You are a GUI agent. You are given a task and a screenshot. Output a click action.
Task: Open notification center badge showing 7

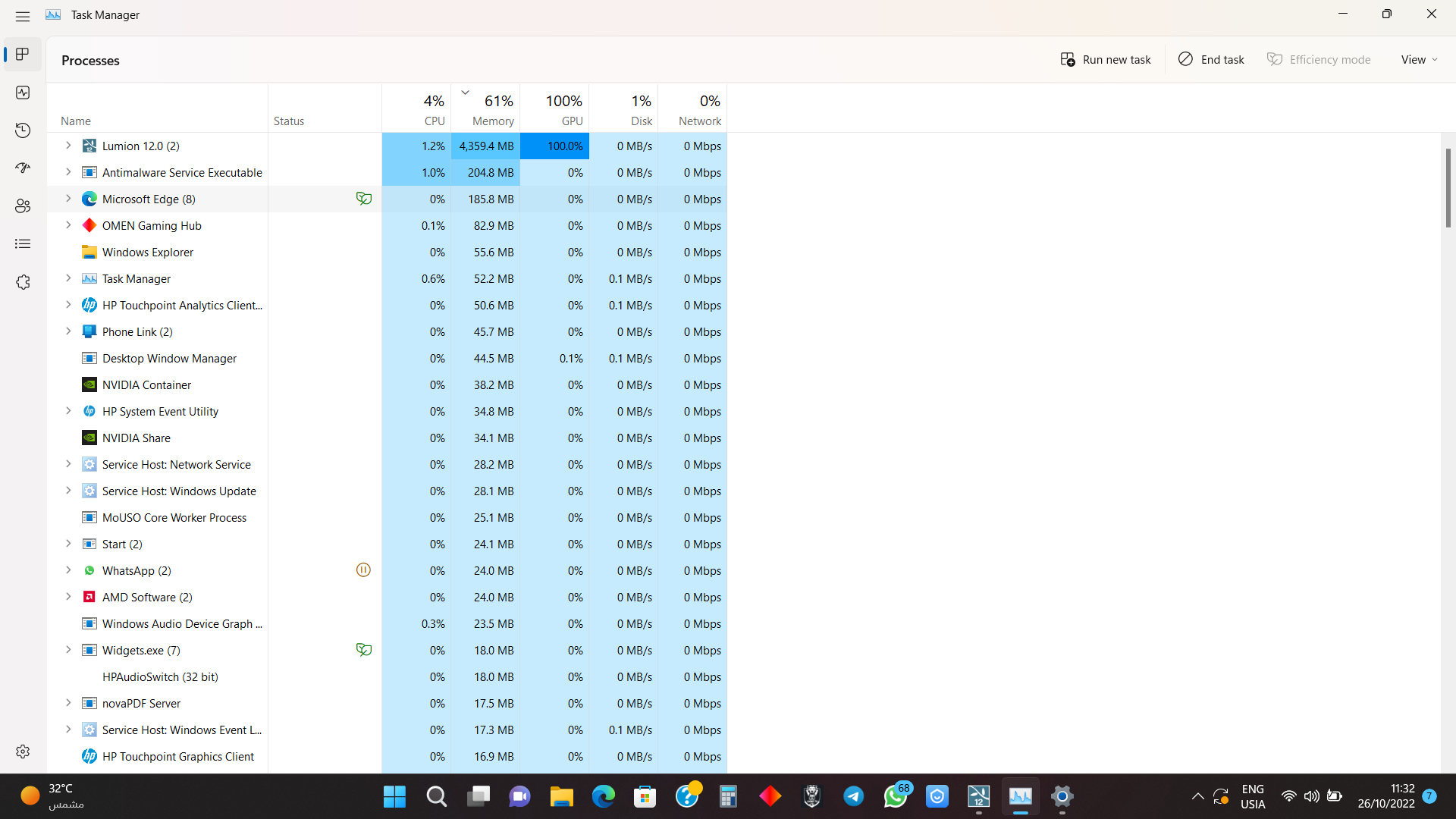click(x=1429, y=796)
